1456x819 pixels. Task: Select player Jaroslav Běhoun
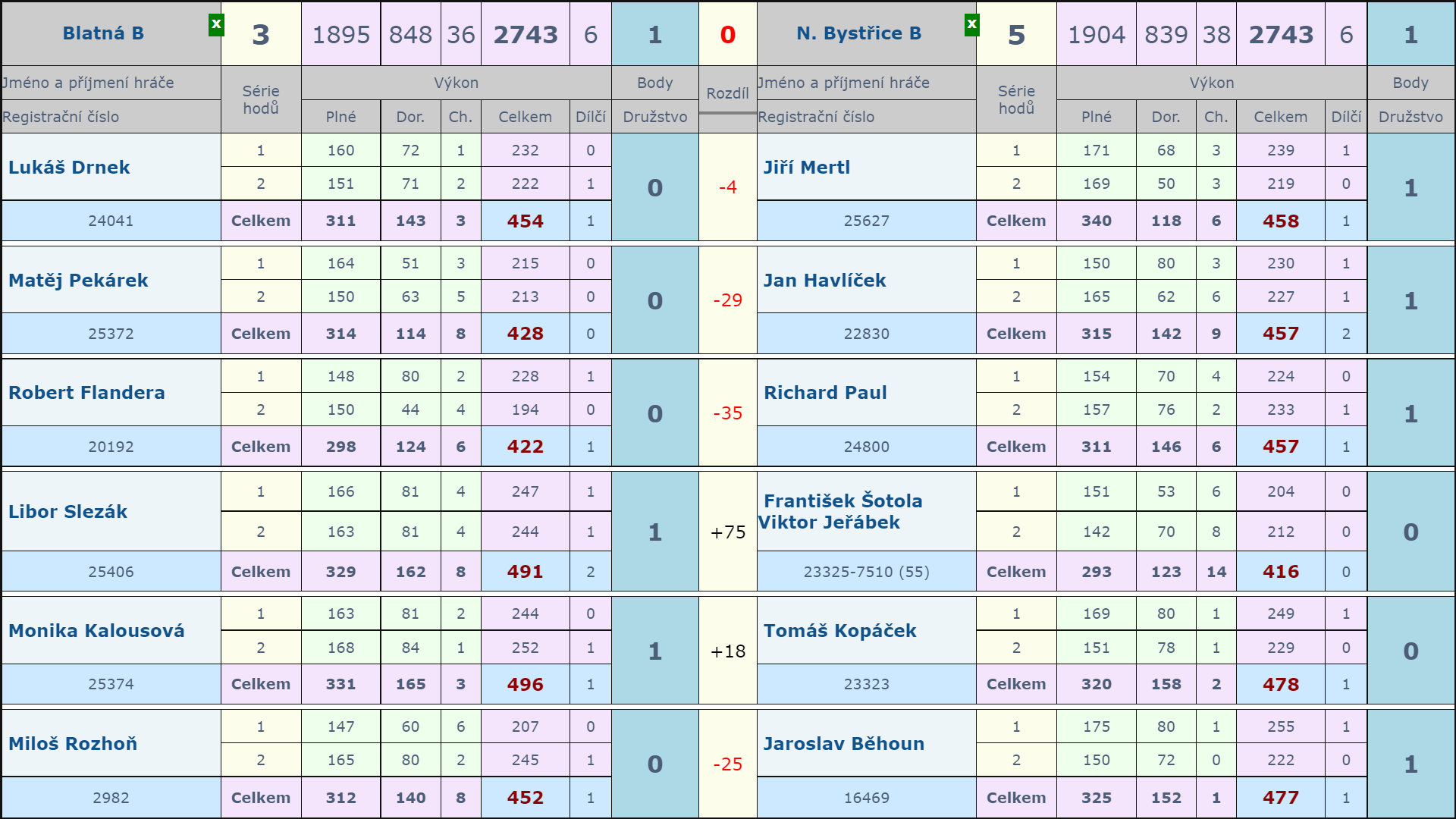(843, 744)
